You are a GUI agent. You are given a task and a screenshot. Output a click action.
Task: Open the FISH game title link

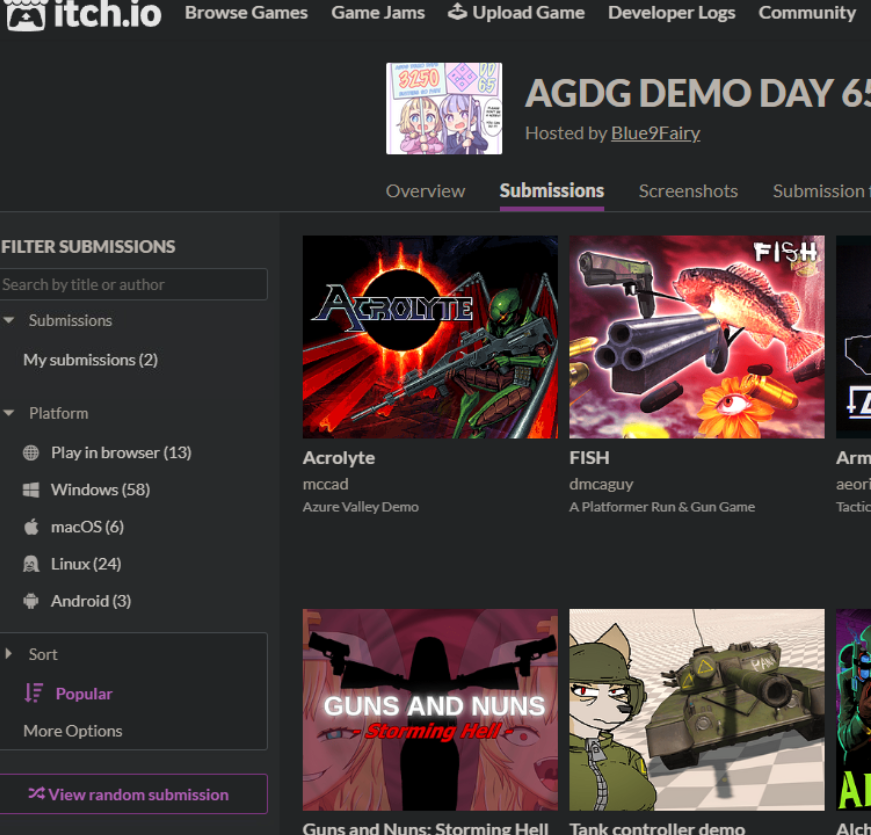point(589,458)
